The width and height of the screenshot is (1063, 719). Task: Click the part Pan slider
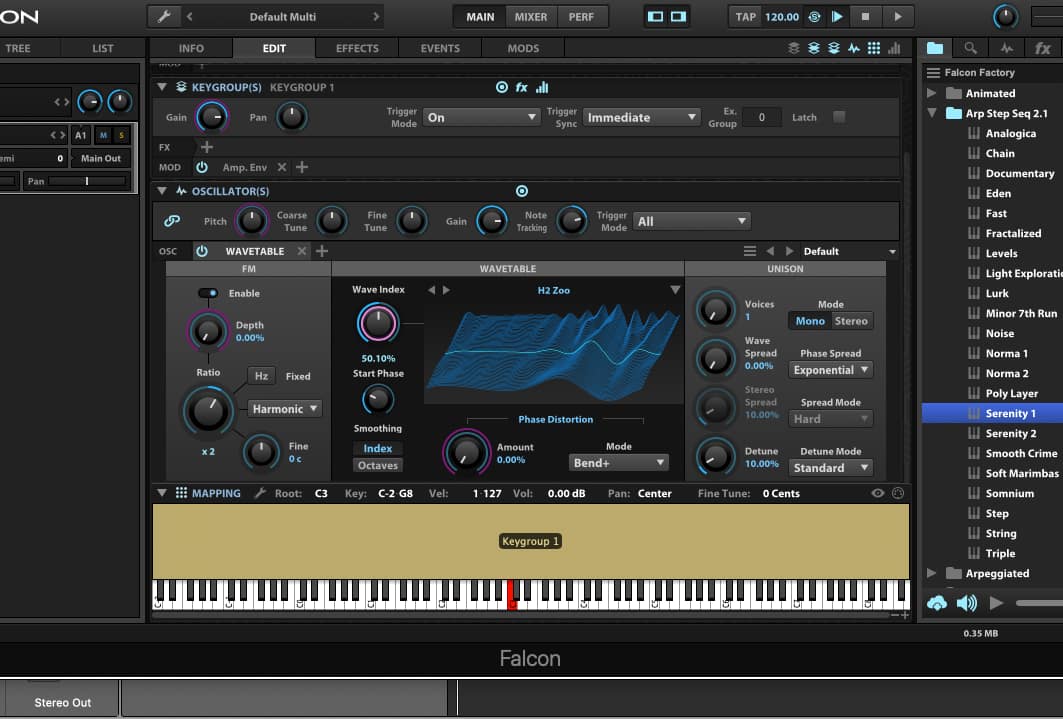click(87, 182)
